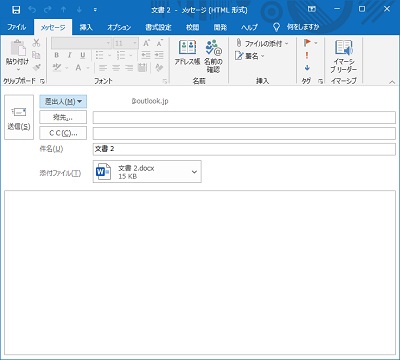Open the タグ dialog launcher
Image resolution: width=400 pixels, height=360 pixels.
click(x=320, y=81)
